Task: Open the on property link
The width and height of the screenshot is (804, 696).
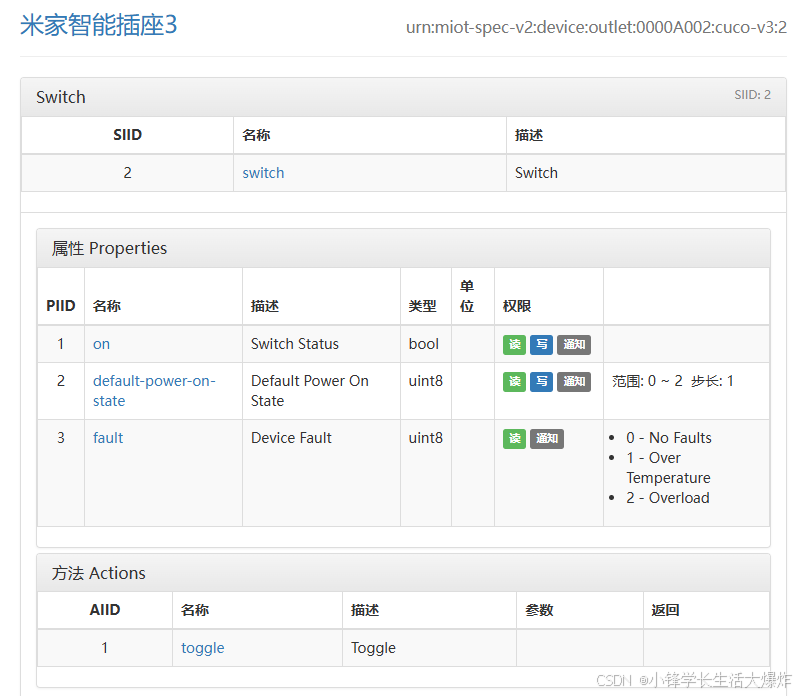Action: coord(101,344)
